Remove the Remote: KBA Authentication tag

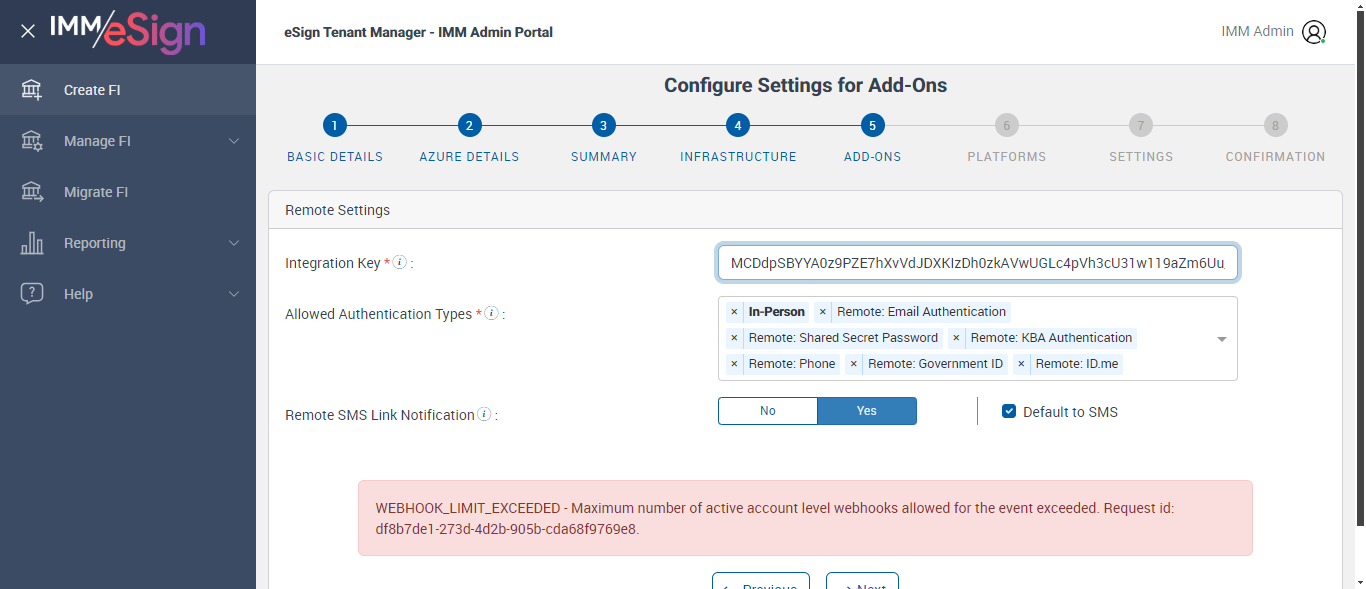point(956,338)
